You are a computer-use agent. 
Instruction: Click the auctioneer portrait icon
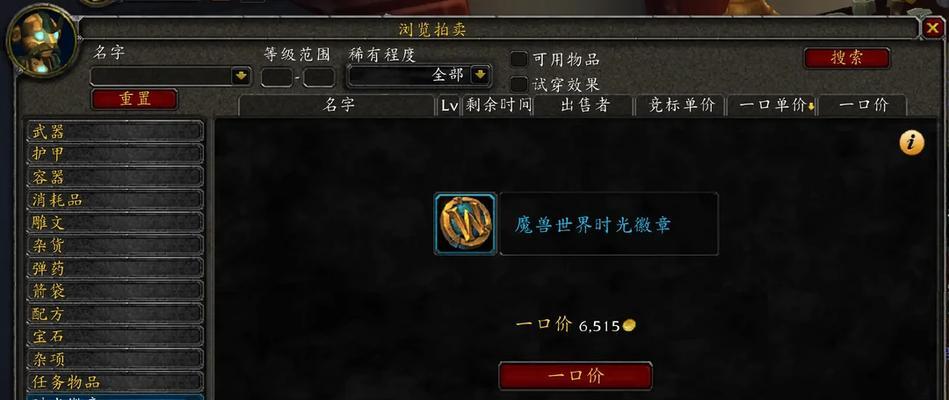[41, 41]
